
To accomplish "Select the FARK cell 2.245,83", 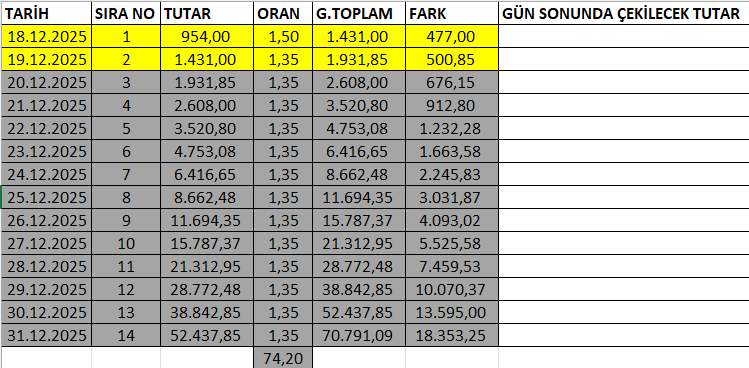I will (x=452, y=174).
